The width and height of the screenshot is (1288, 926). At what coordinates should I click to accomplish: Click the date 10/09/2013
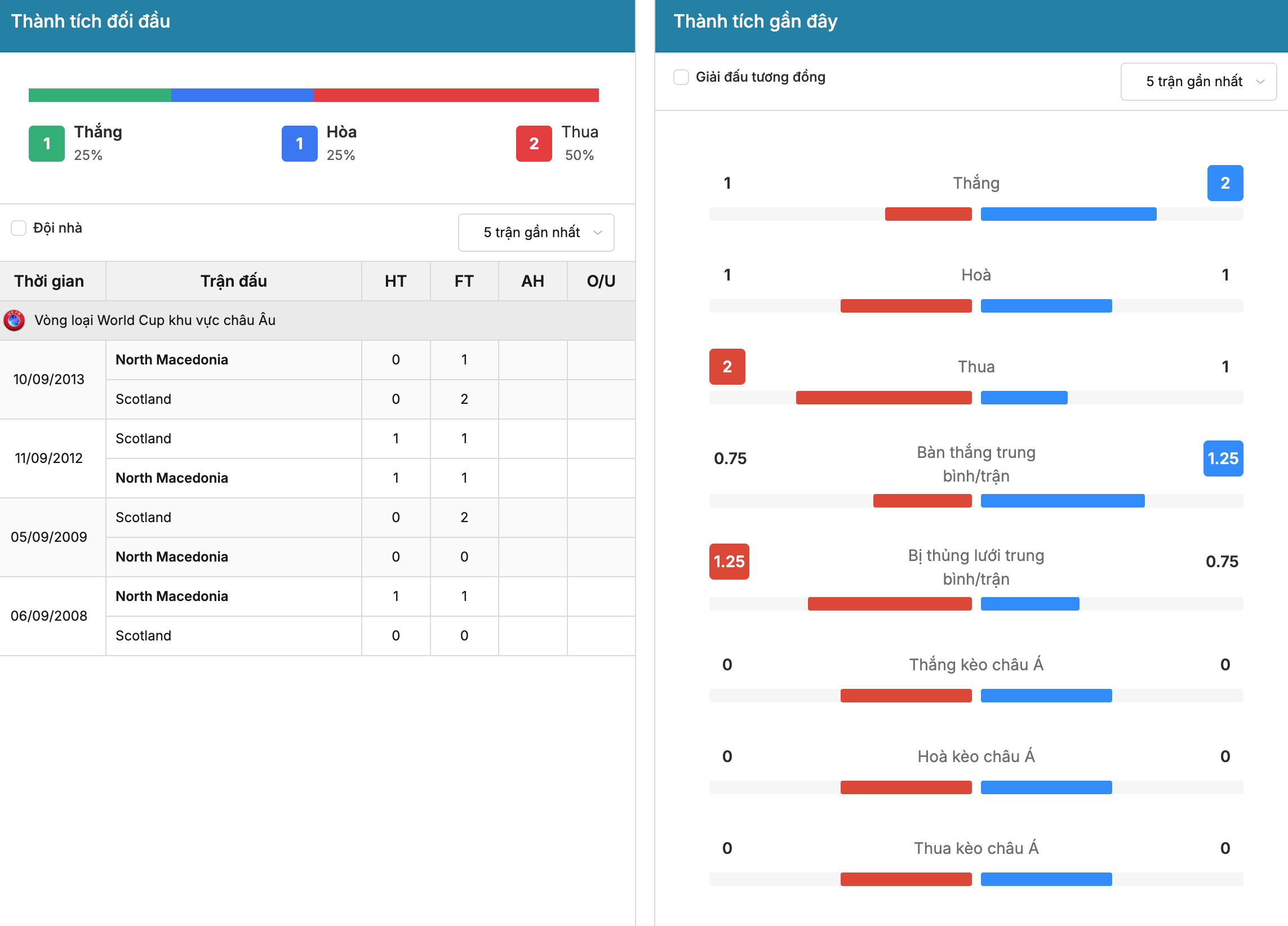(49, 379)
